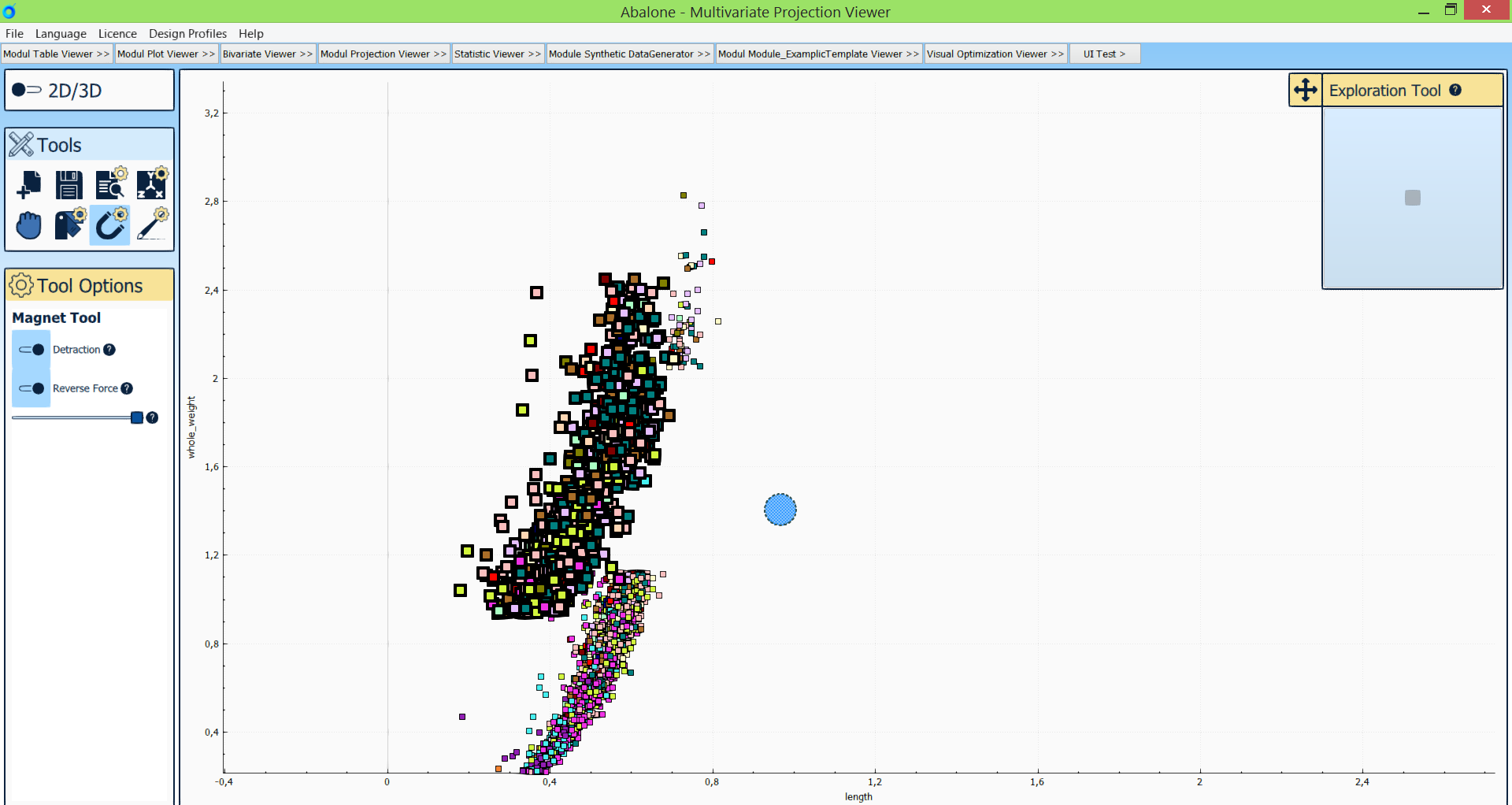The height and width of the screenshot is (805, 1512).
Task: Toggle the Detraction switch
Action: [x=31, y=350]
